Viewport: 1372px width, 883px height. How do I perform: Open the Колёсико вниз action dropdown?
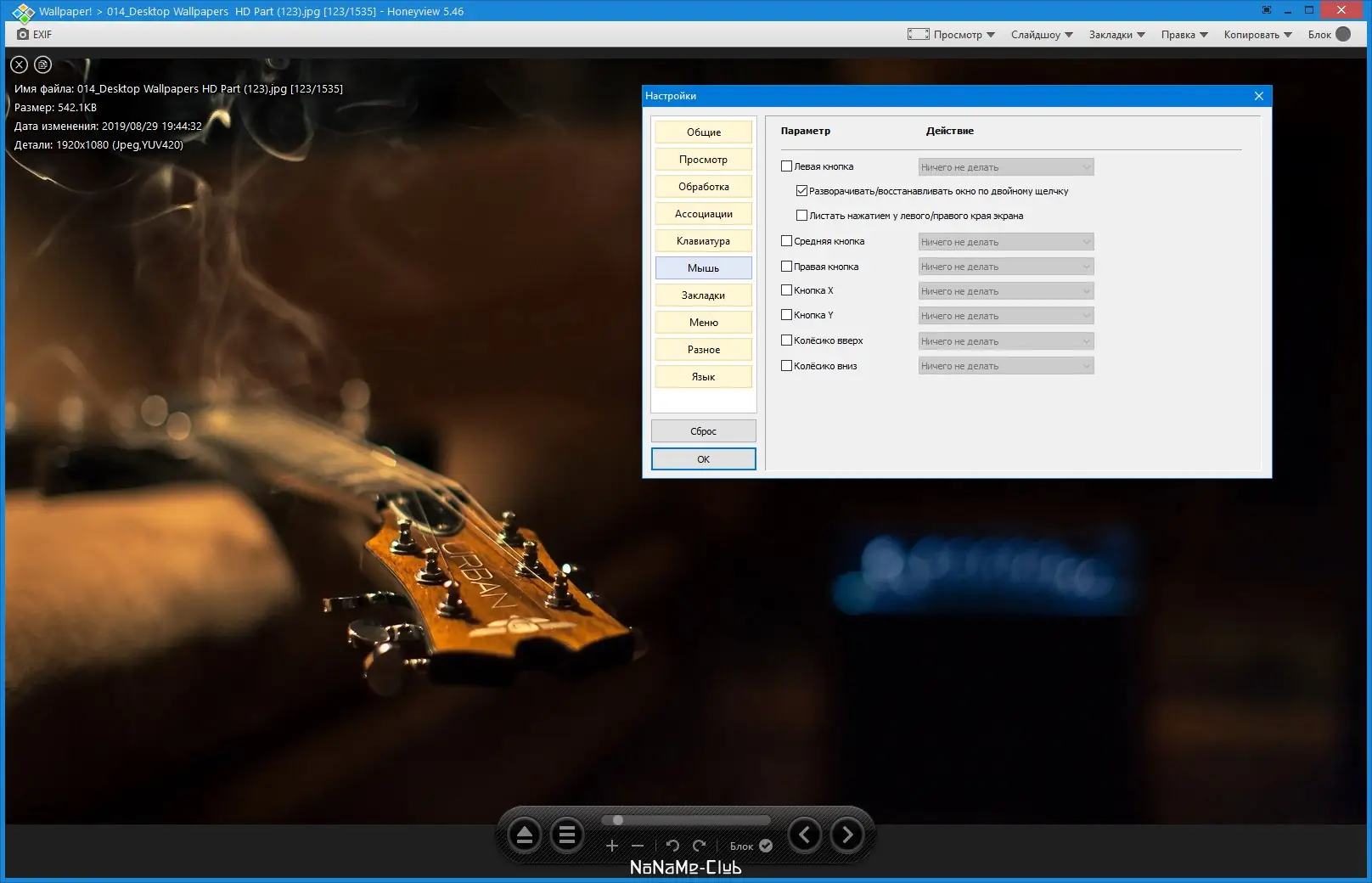(x=1006, y=366)
